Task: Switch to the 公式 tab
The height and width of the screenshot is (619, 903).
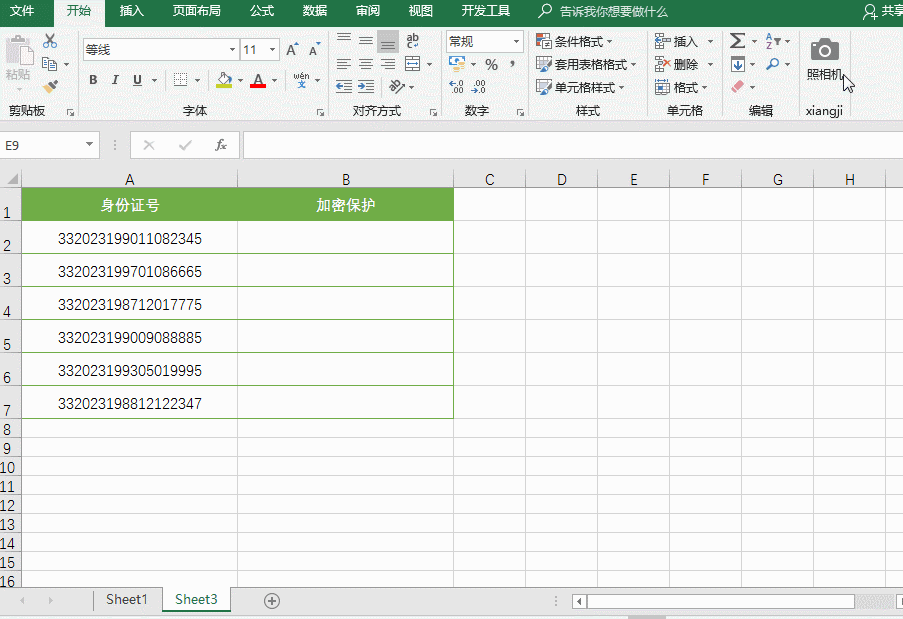Action: (262, 12)
